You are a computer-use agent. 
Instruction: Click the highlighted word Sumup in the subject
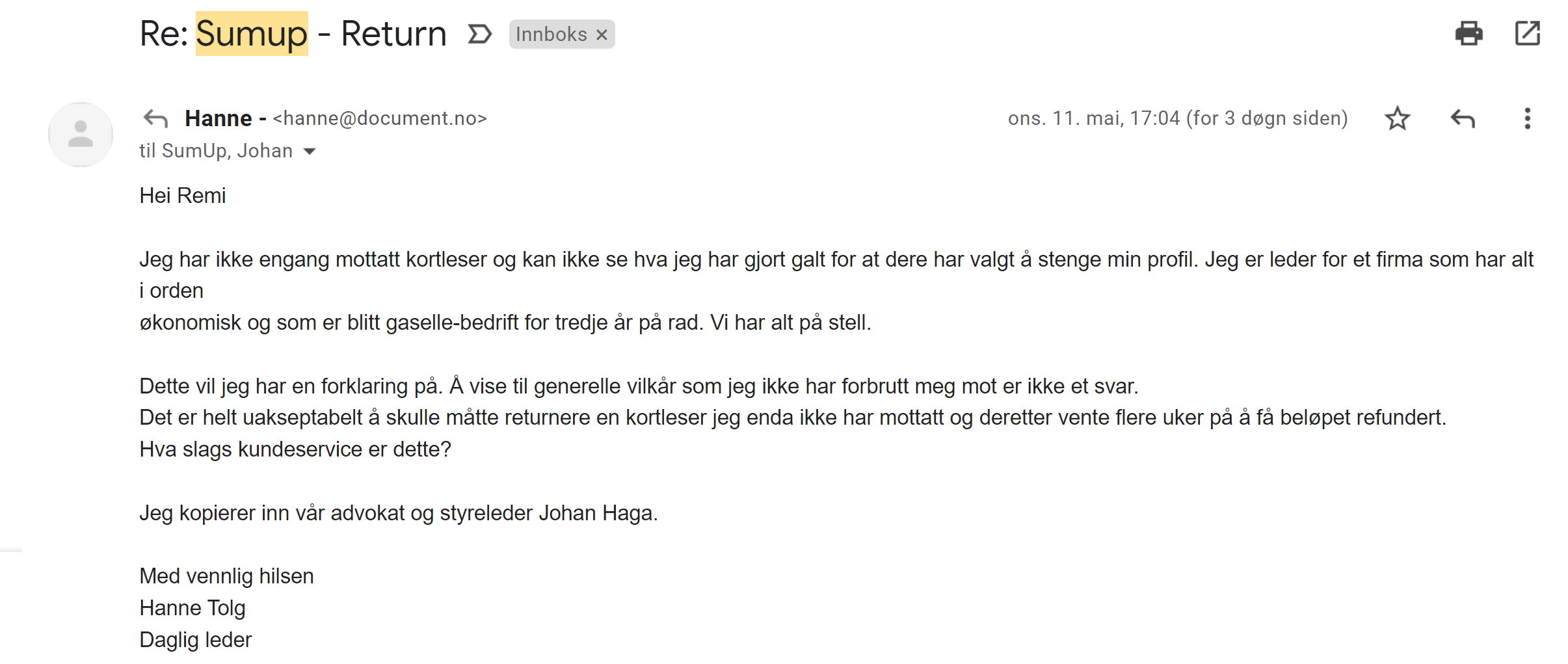[x=252, y=34]
